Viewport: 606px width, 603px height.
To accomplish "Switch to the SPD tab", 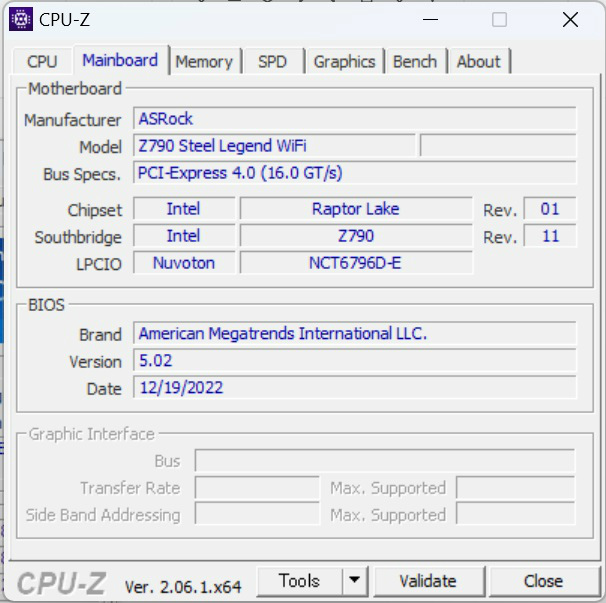I will click(x=272, y=61).
